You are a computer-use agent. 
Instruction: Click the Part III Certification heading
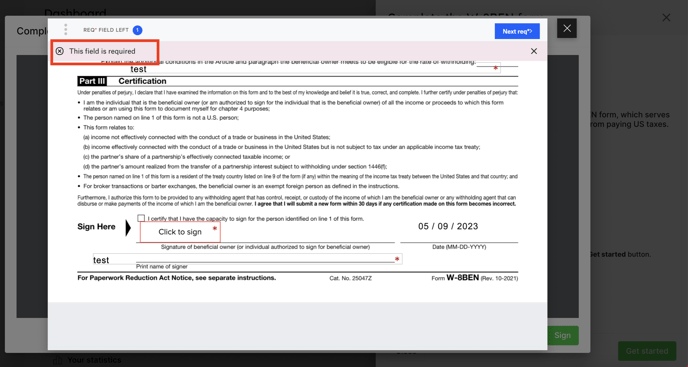coord(122,81)
